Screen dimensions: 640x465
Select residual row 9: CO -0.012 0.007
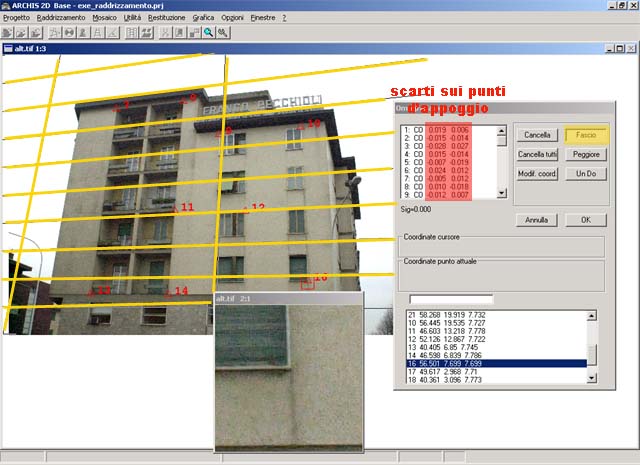click(449, 195)
